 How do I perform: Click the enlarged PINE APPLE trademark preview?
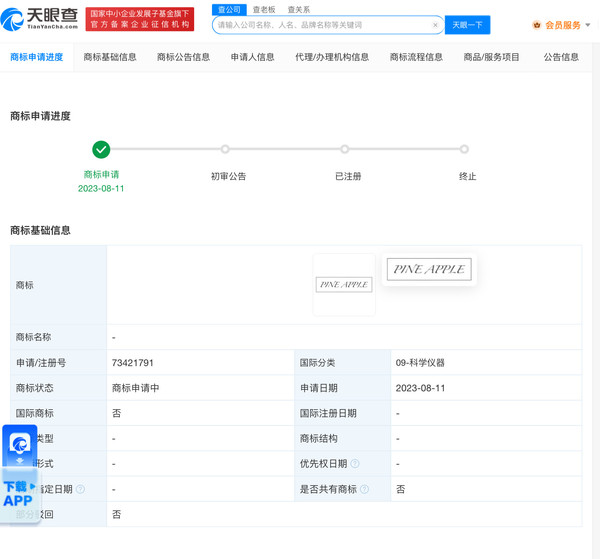(x=429, y=269)
